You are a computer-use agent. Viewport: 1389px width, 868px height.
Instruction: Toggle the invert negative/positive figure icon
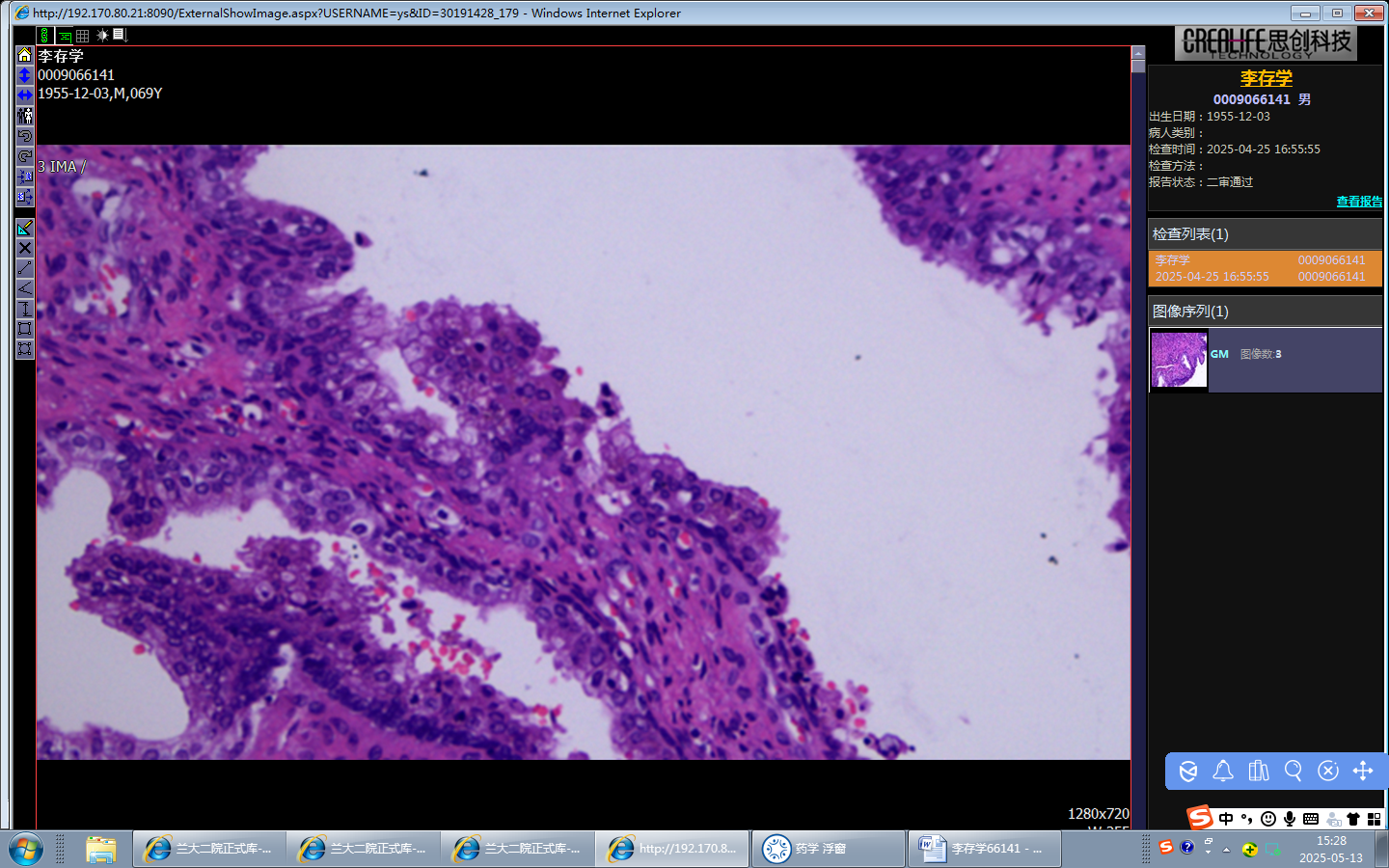(x=25, y=116)
